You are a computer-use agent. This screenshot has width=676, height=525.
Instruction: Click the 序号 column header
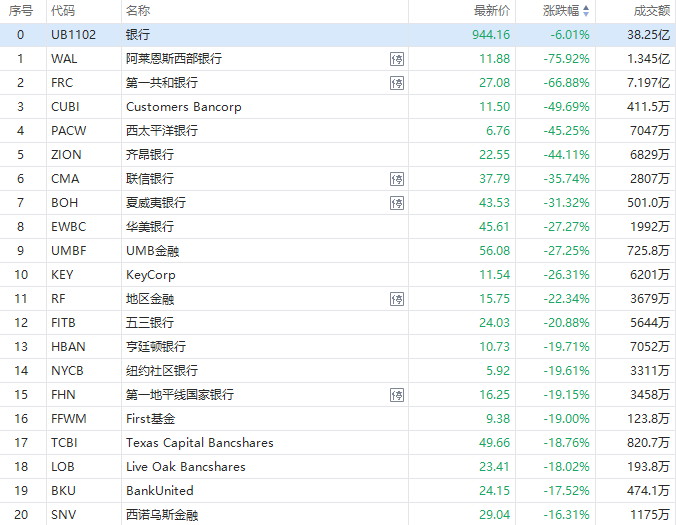[x=21, y=11]
